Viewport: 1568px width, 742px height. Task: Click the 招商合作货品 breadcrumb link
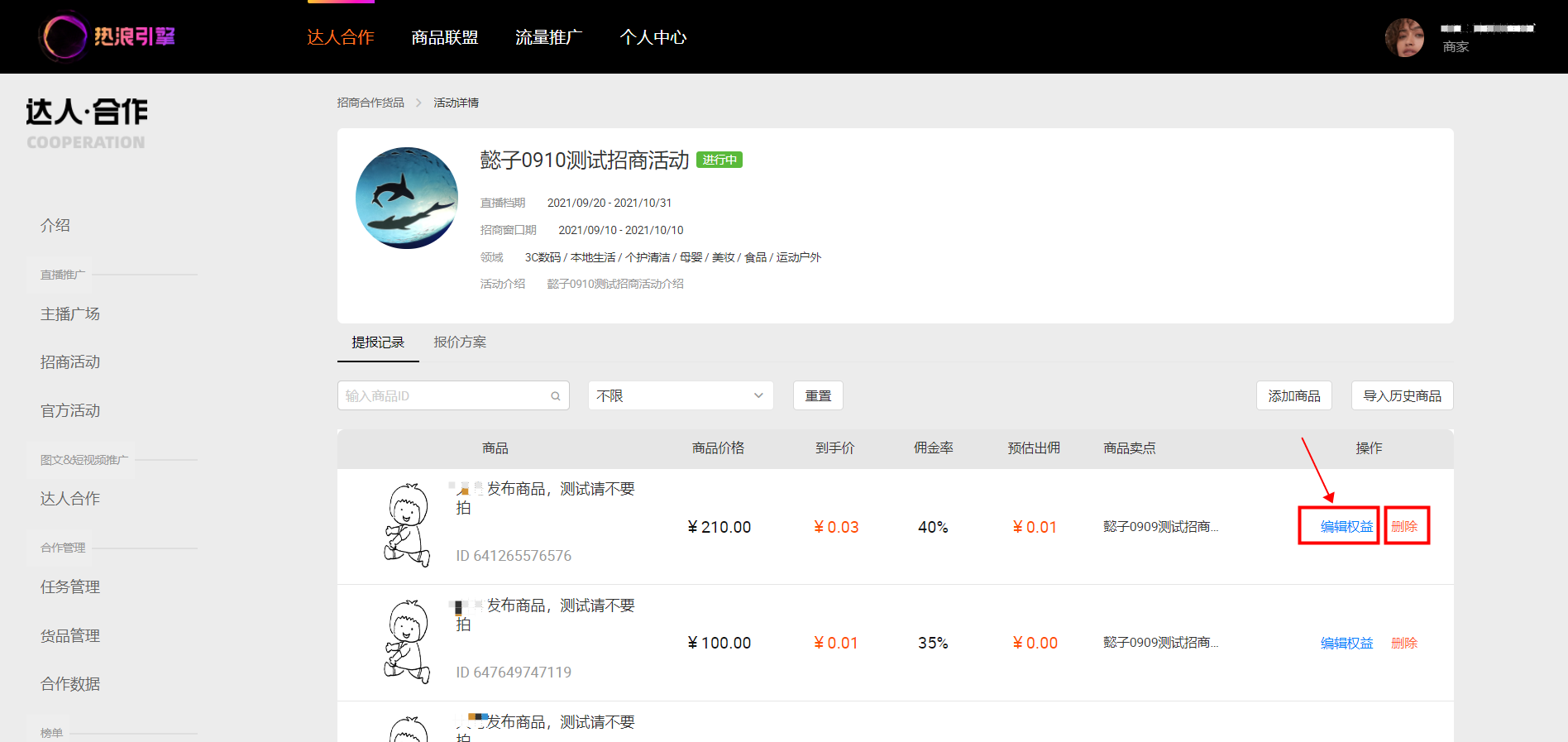click(370, 103)
